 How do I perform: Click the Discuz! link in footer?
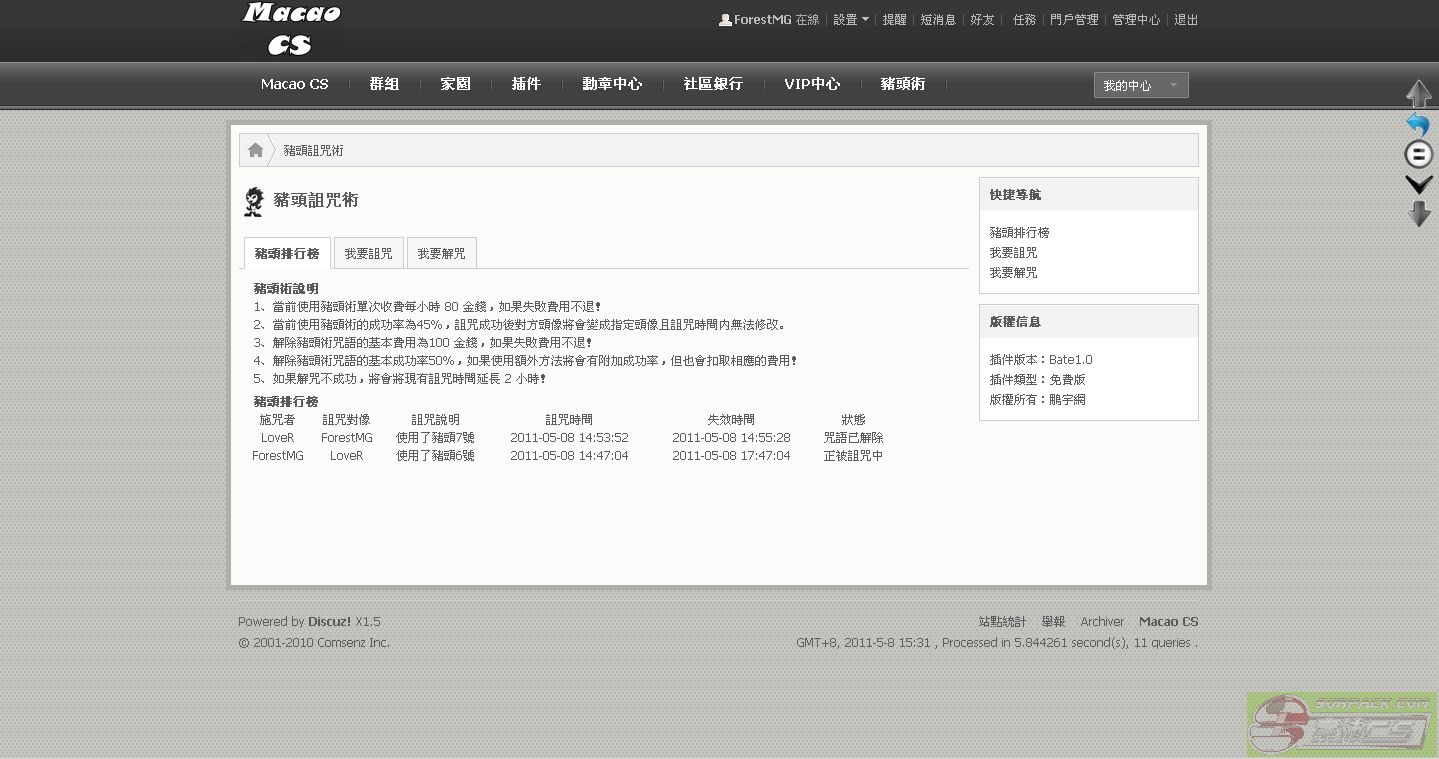tap(329, 621)
